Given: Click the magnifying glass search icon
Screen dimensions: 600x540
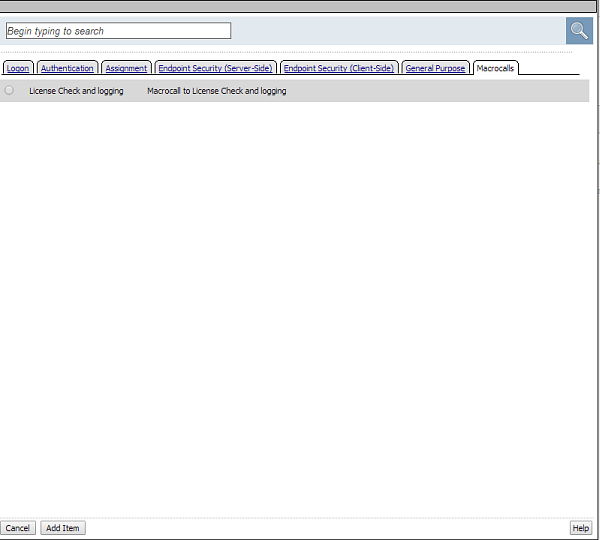Looking at the screenshot, I should pyautogui.click(x=579, y=31).
